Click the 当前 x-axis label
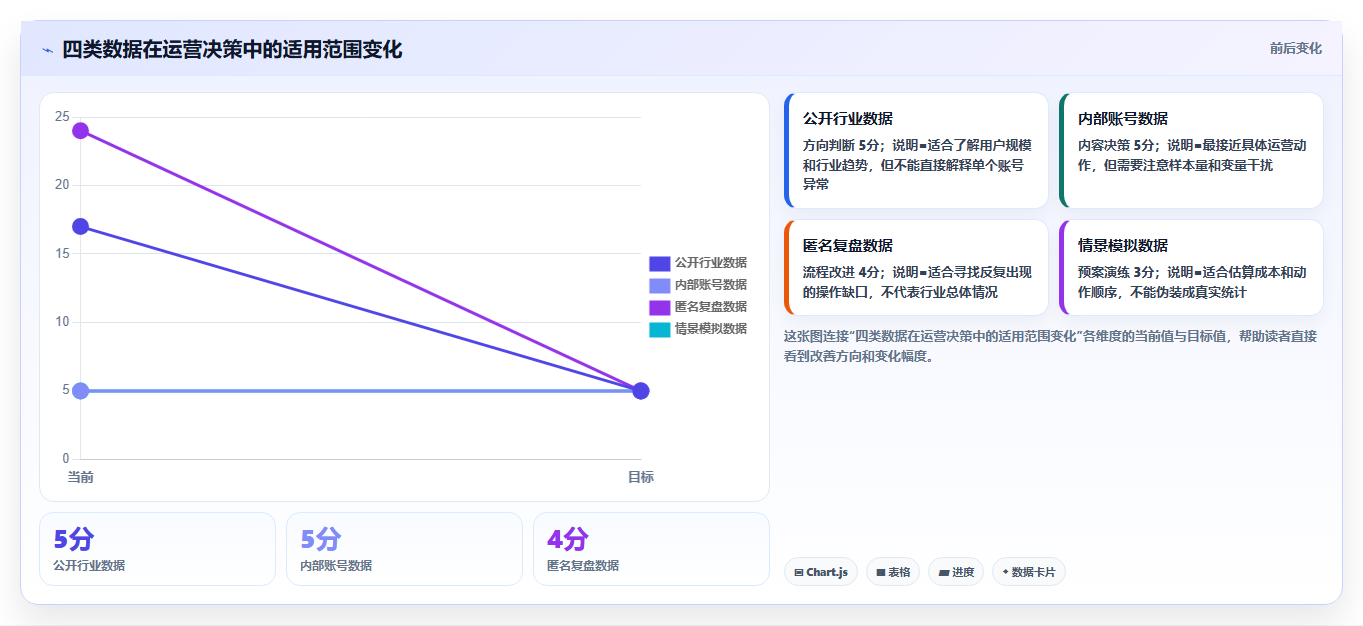1363x626 pixels. (x=81, y=477)
